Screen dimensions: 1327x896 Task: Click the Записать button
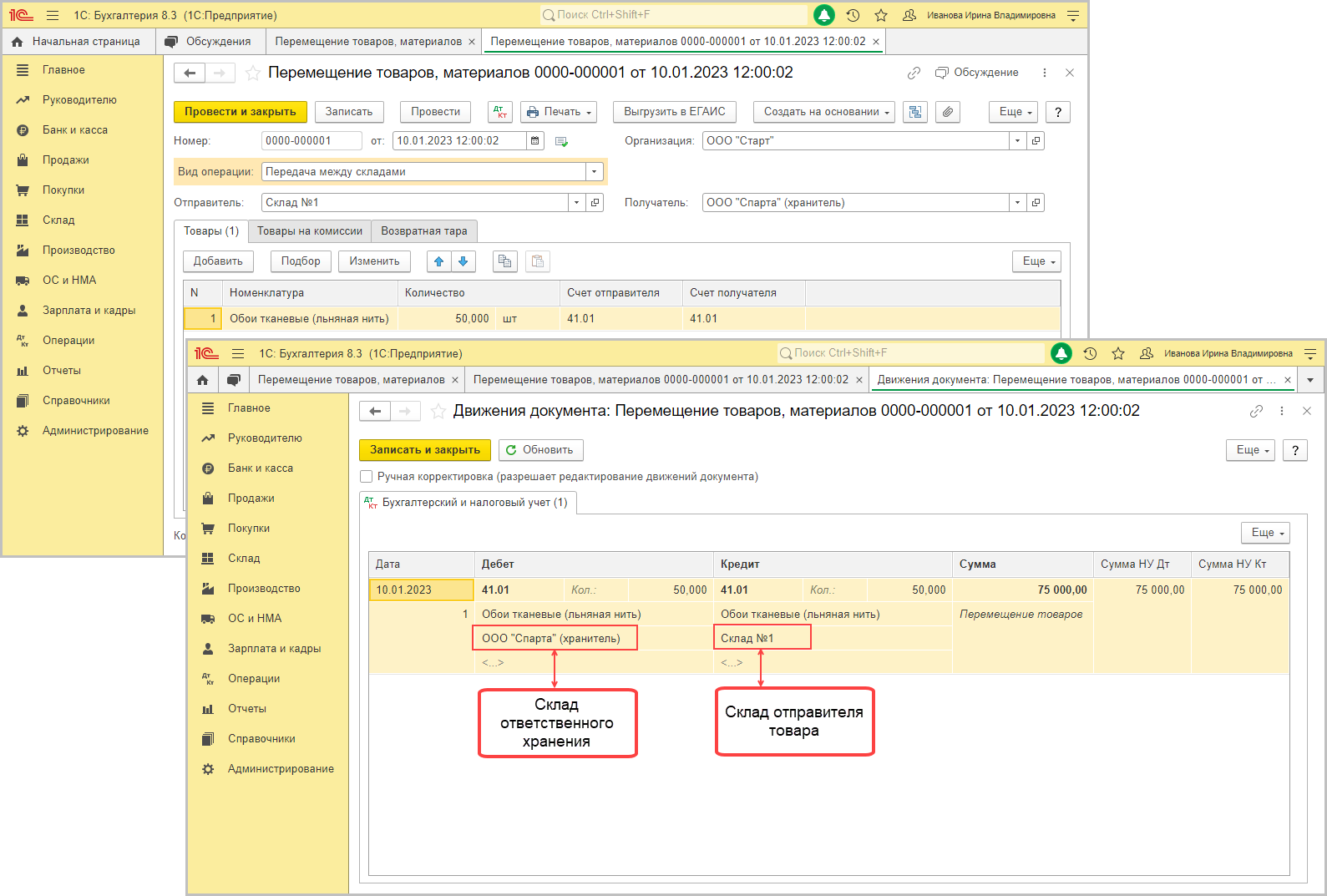coord(349,112)
